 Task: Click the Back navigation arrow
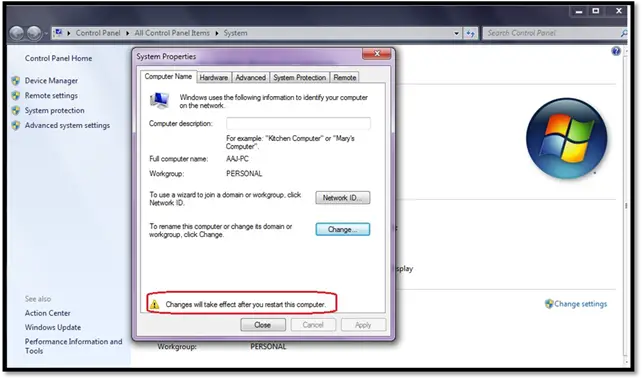pos(17,33)
